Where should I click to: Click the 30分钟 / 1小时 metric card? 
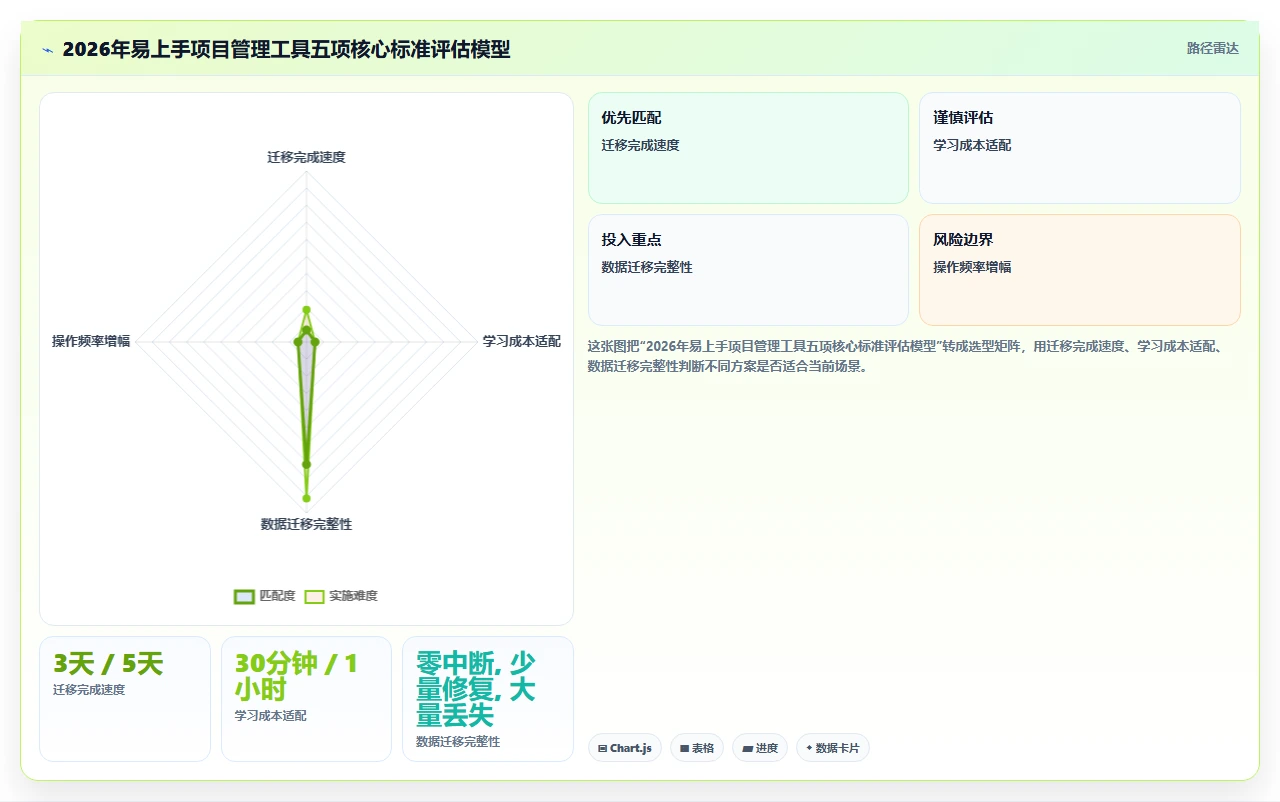(306, 699)
